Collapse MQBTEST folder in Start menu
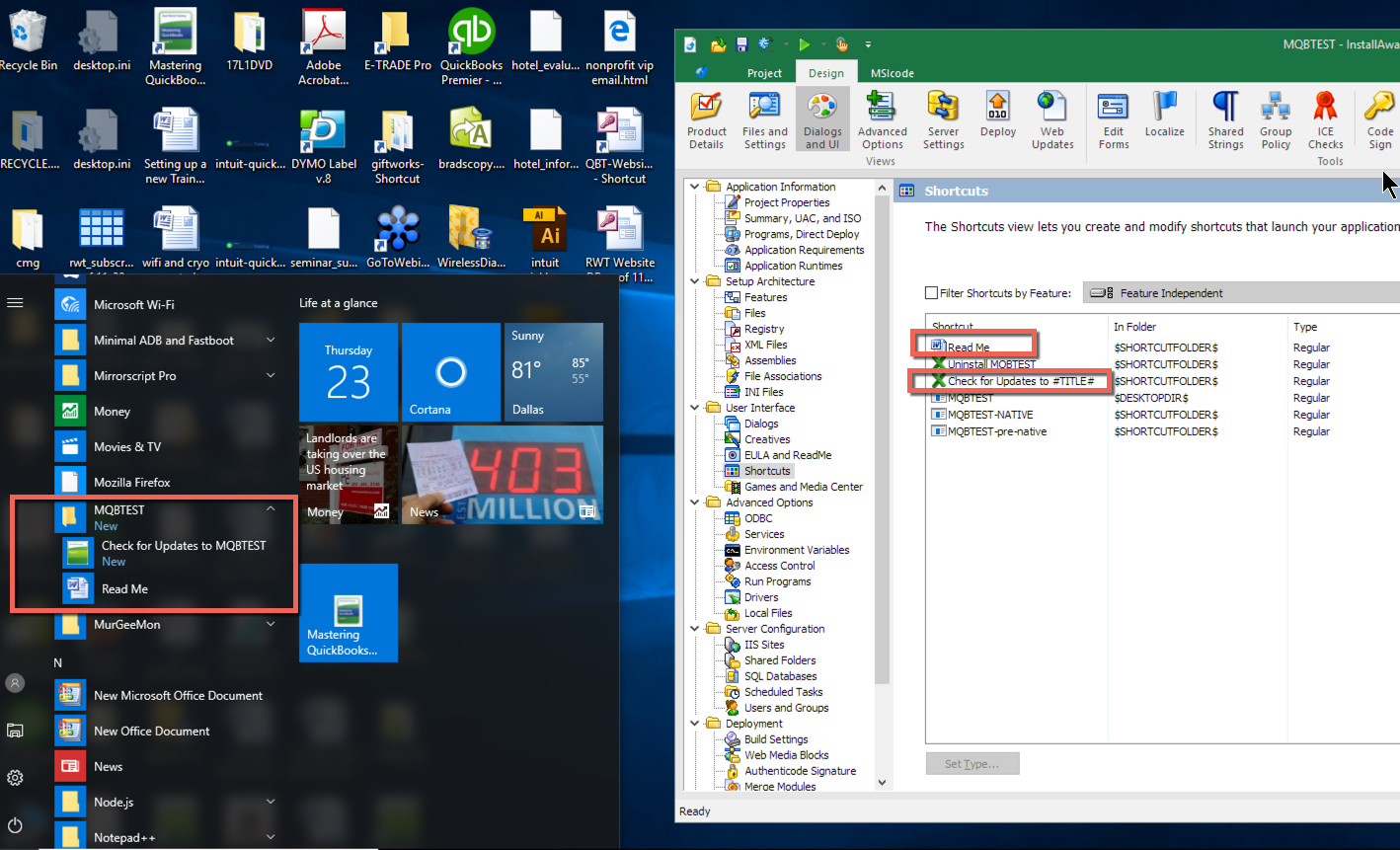Viewport: 1400px width, 850px height. point(271,509)
